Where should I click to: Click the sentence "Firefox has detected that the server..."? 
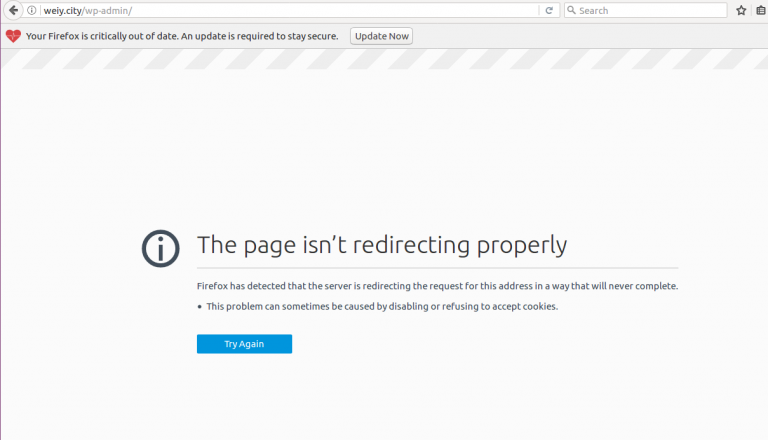[437, 286]
